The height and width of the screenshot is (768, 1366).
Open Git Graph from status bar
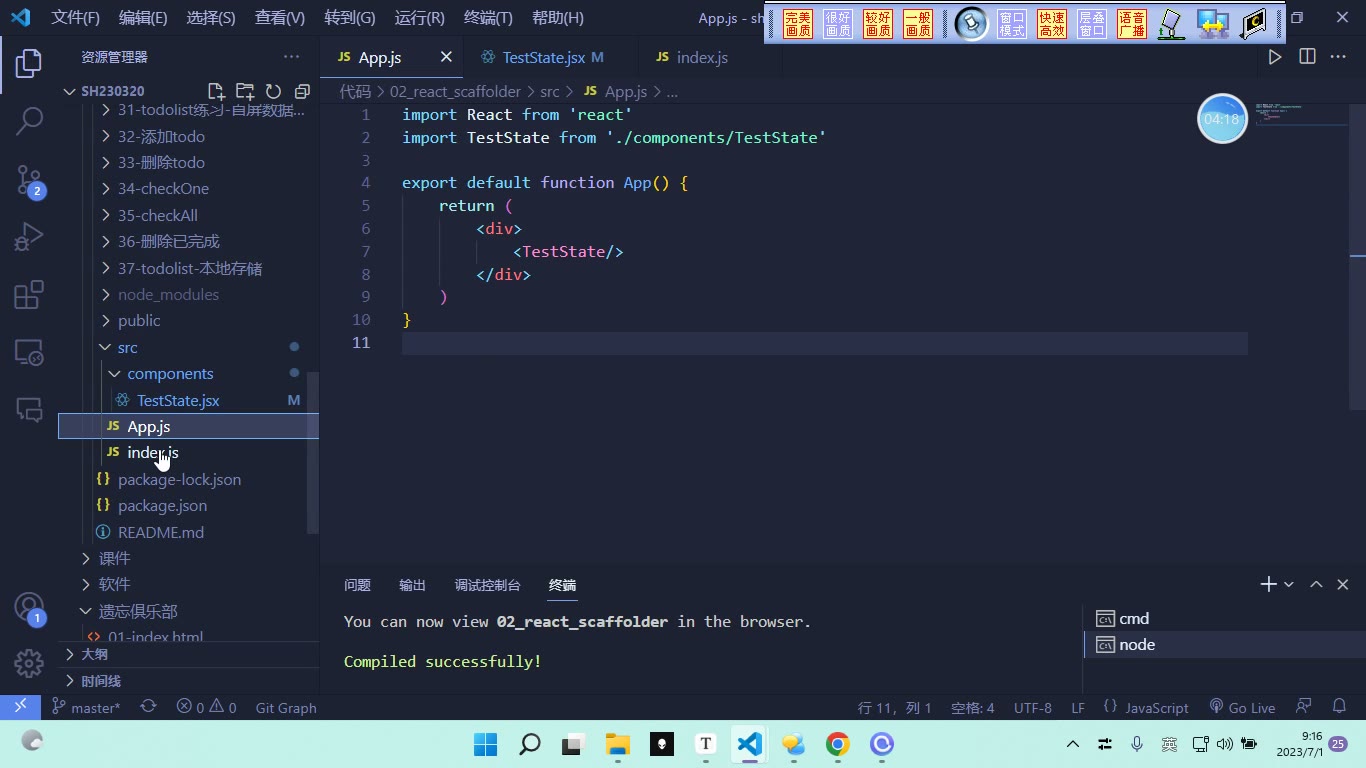pyautogui.click(x=286, y=707)
